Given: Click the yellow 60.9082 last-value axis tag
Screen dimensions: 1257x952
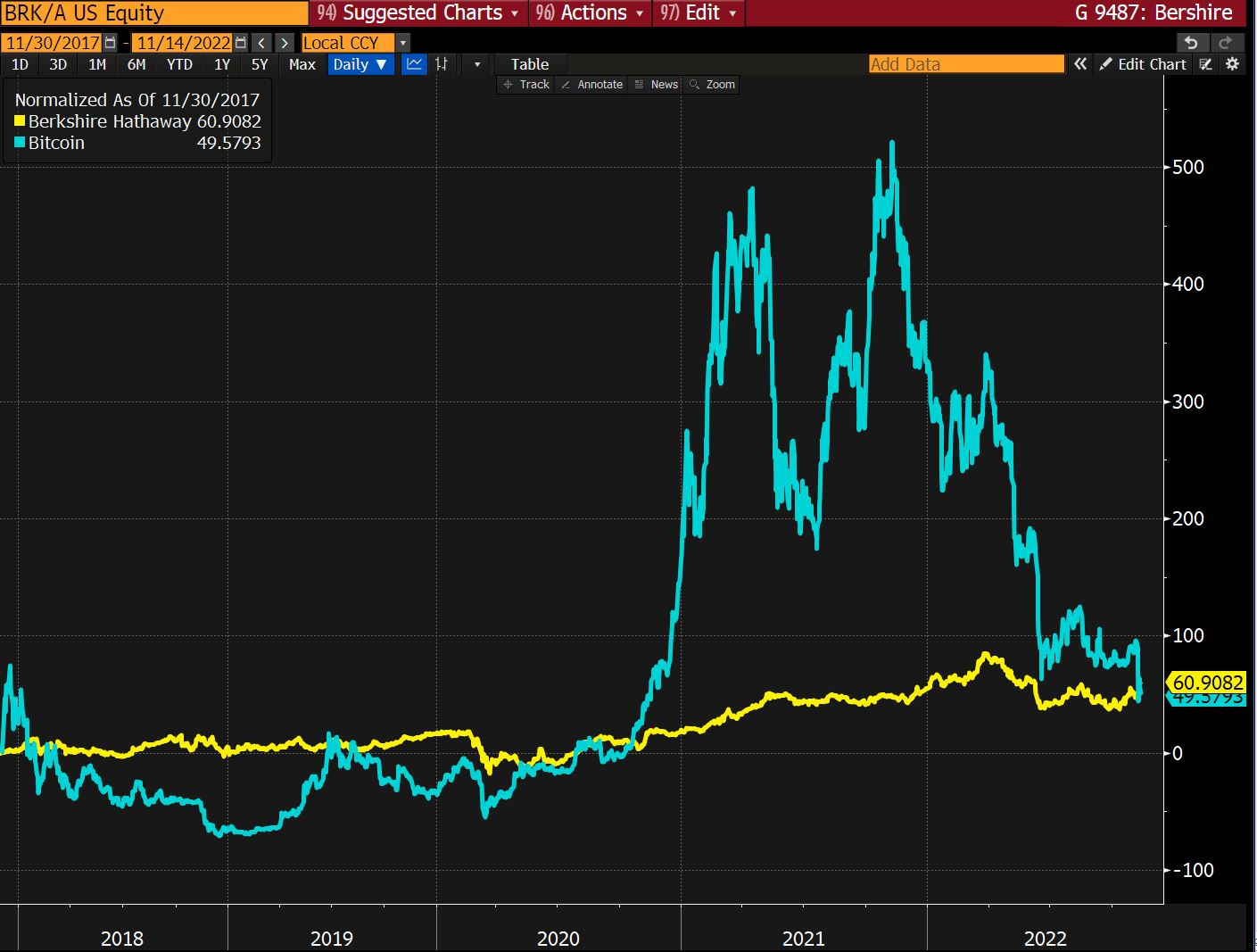Looking at the screenshot, I should pyautogui.click(x=1206, y=683).
